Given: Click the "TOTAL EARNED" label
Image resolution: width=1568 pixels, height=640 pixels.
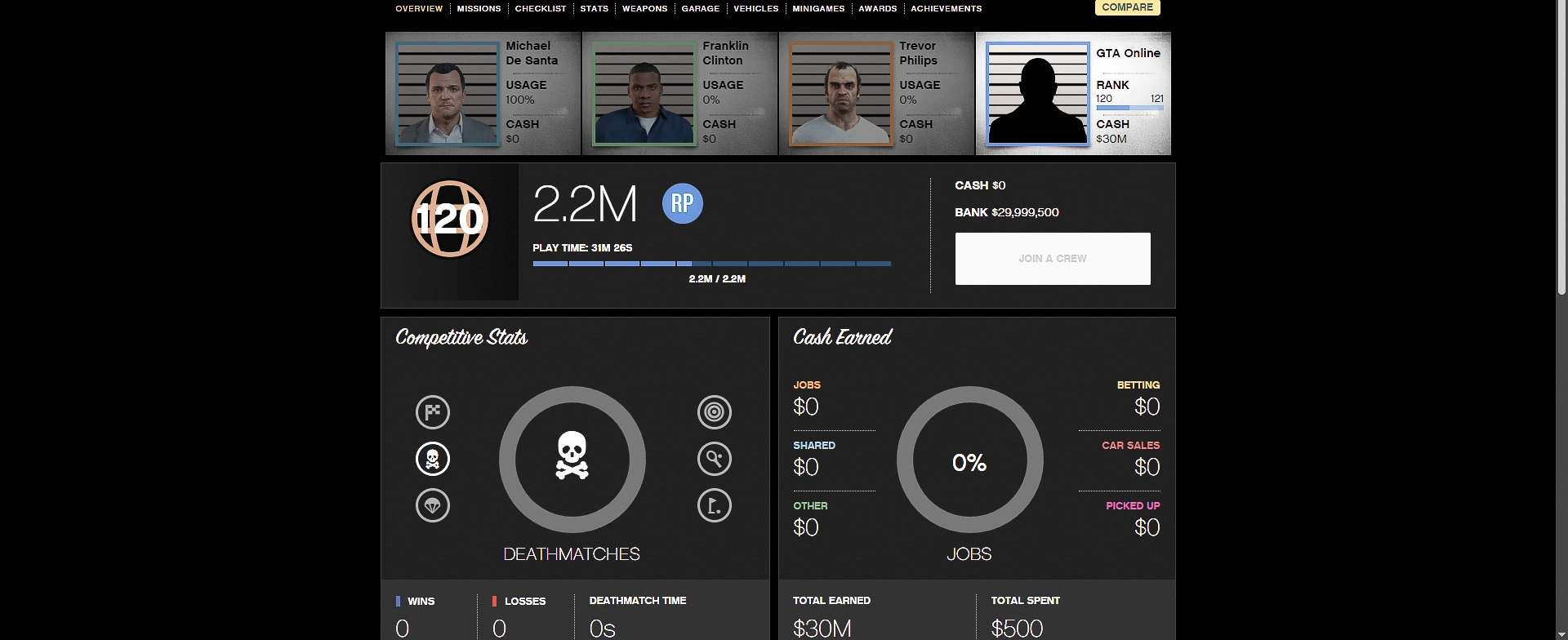Looking at the screenshot, I should [x=831, y=601].
